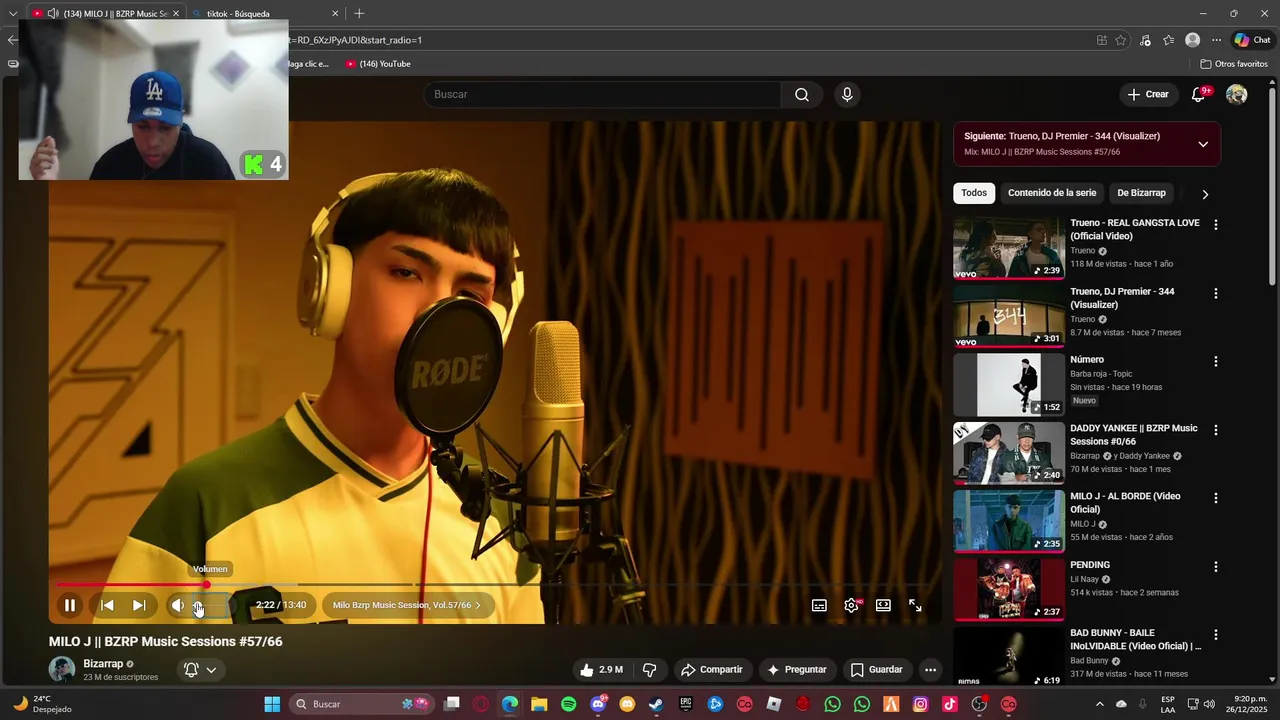Pause the video playback
This screenshot has width=1280, height=720.
(70, 605)
